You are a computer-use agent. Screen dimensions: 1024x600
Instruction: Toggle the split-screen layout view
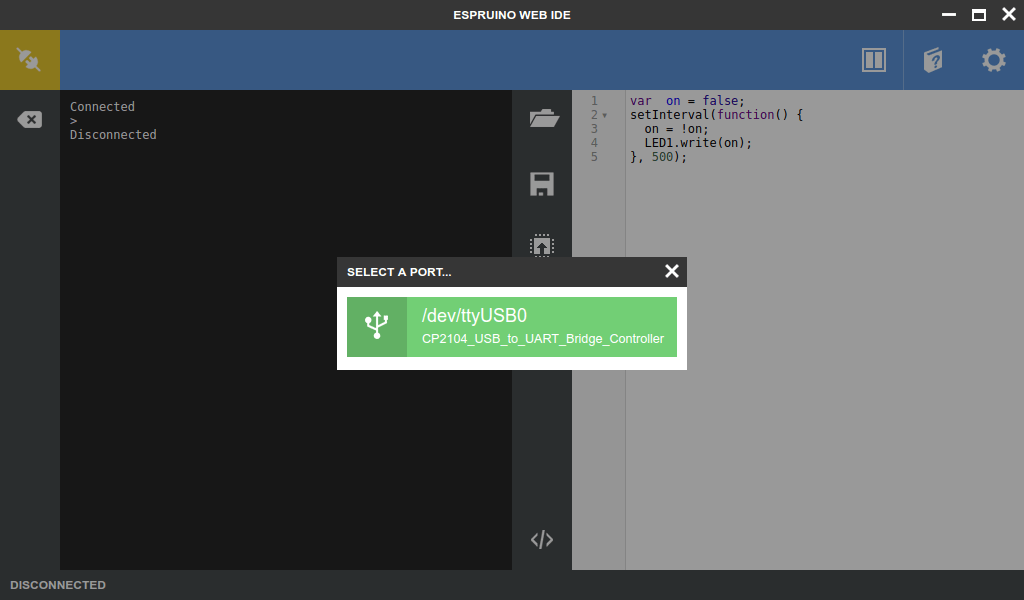(873, 59)
